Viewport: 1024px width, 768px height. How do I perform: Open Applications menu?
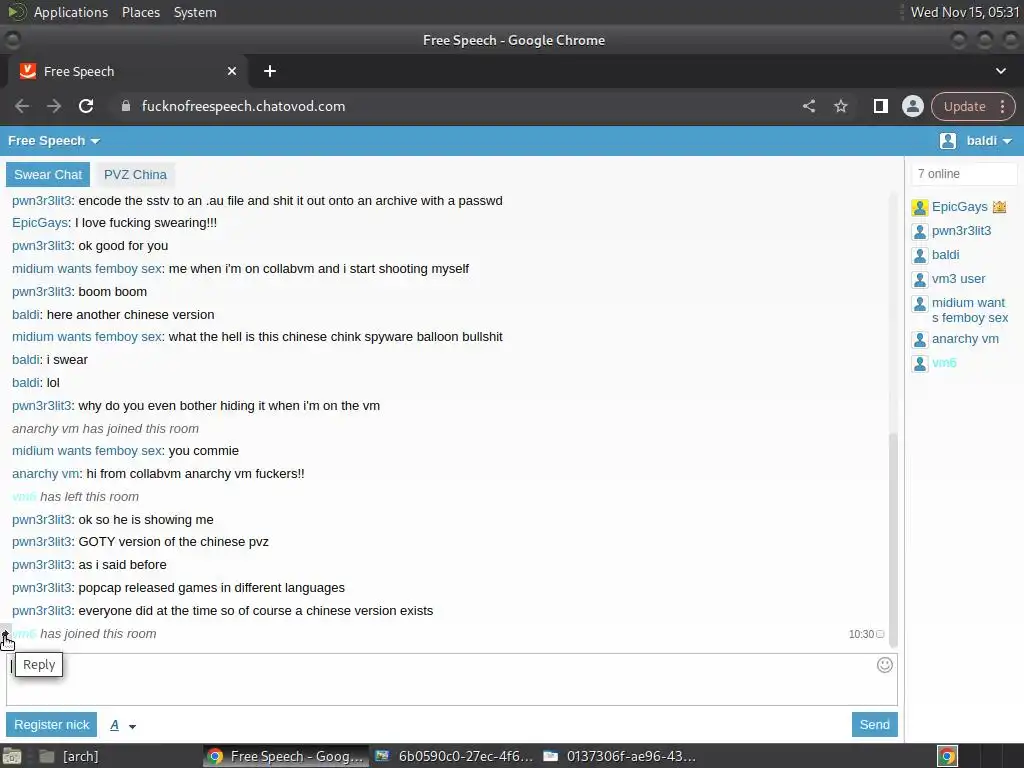tap(71, 12)
